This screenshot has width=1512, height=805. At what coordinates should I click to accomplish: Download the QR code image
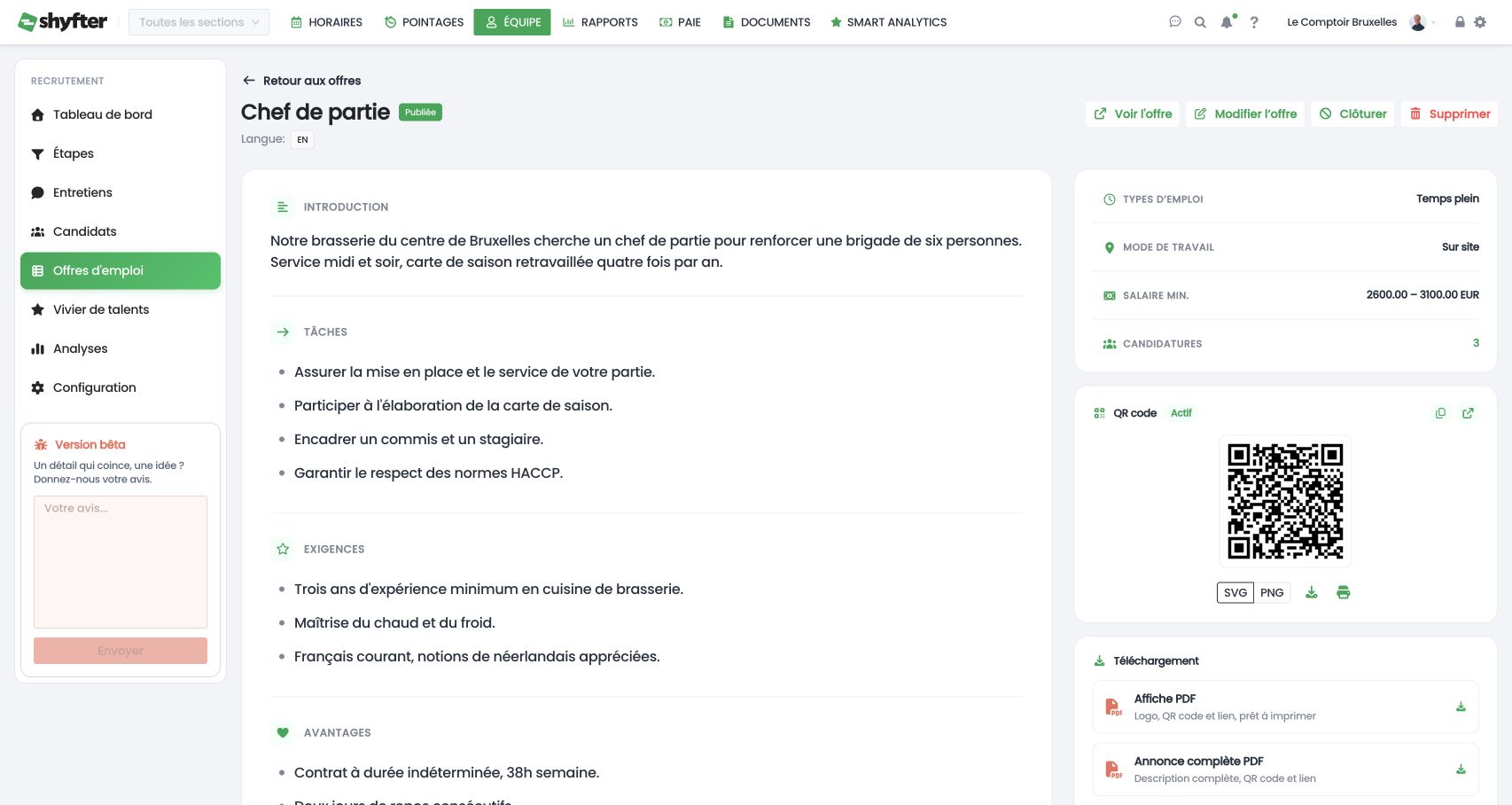pyautogui.click(x=1312, y=592)
